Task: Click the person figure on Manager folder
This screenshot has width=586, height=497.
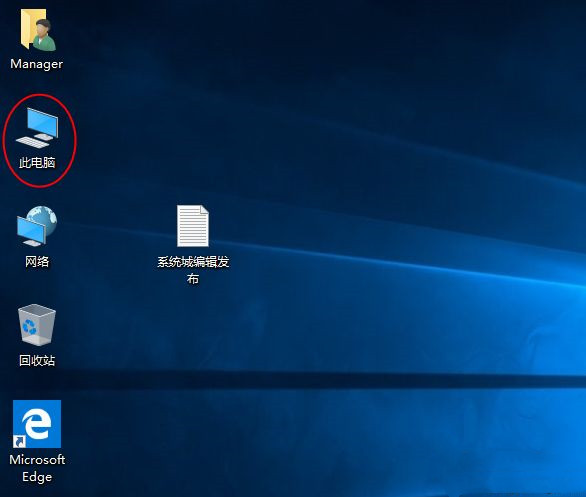Action: (x=44, y=36)
